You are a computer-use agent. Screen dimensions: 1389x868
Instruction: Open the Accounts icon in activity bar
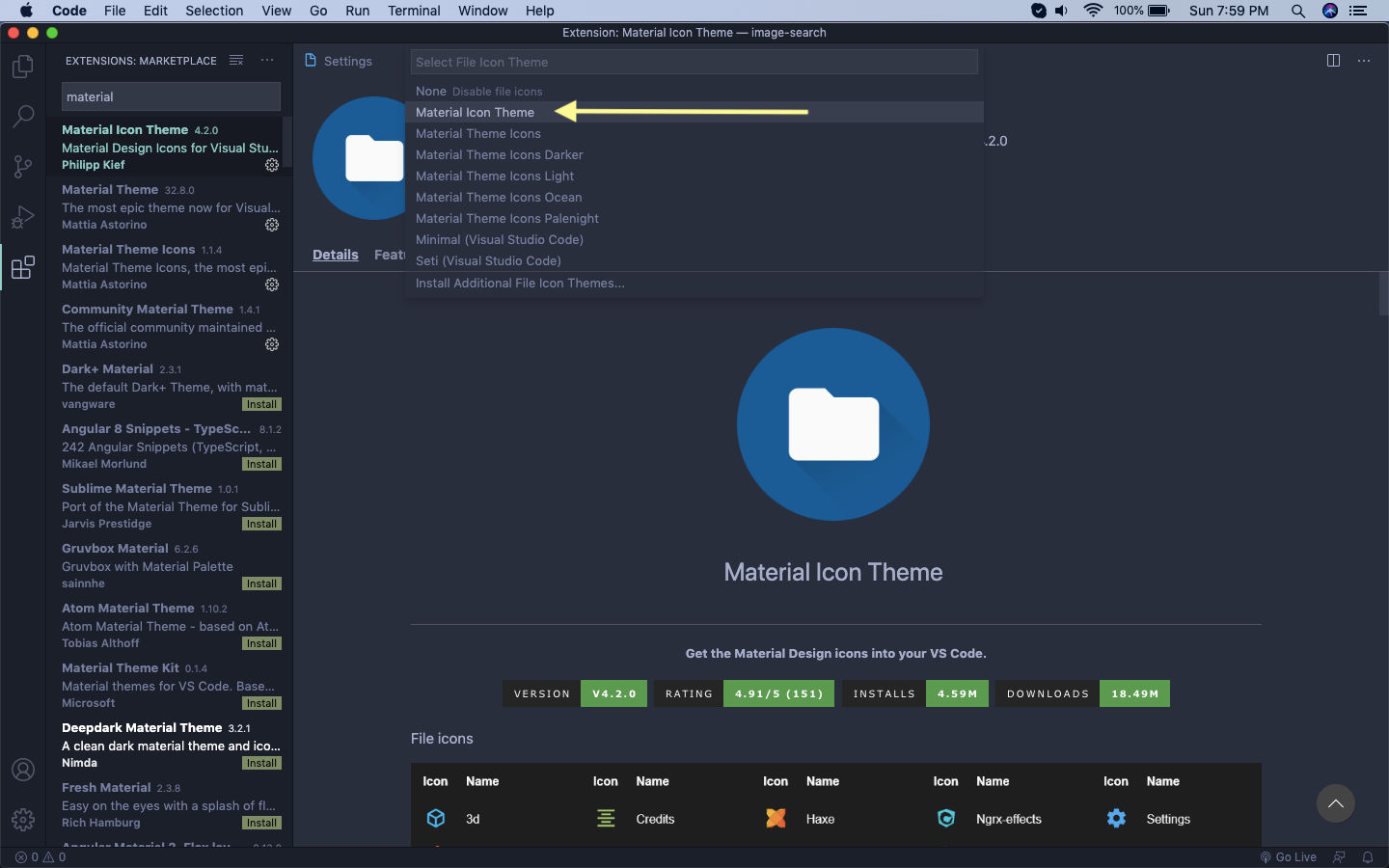[x=23, y=770]
